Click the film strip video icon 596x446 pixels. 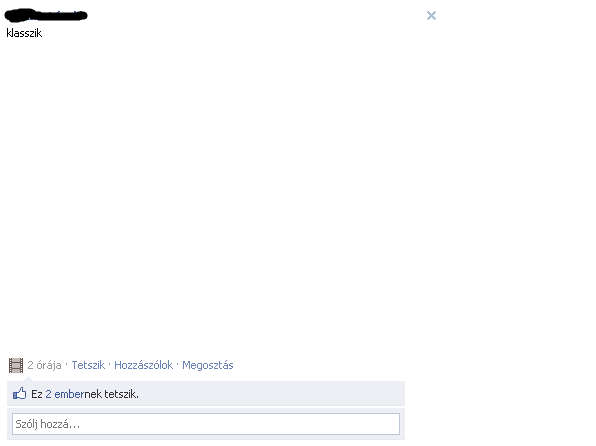coord(16,365)
